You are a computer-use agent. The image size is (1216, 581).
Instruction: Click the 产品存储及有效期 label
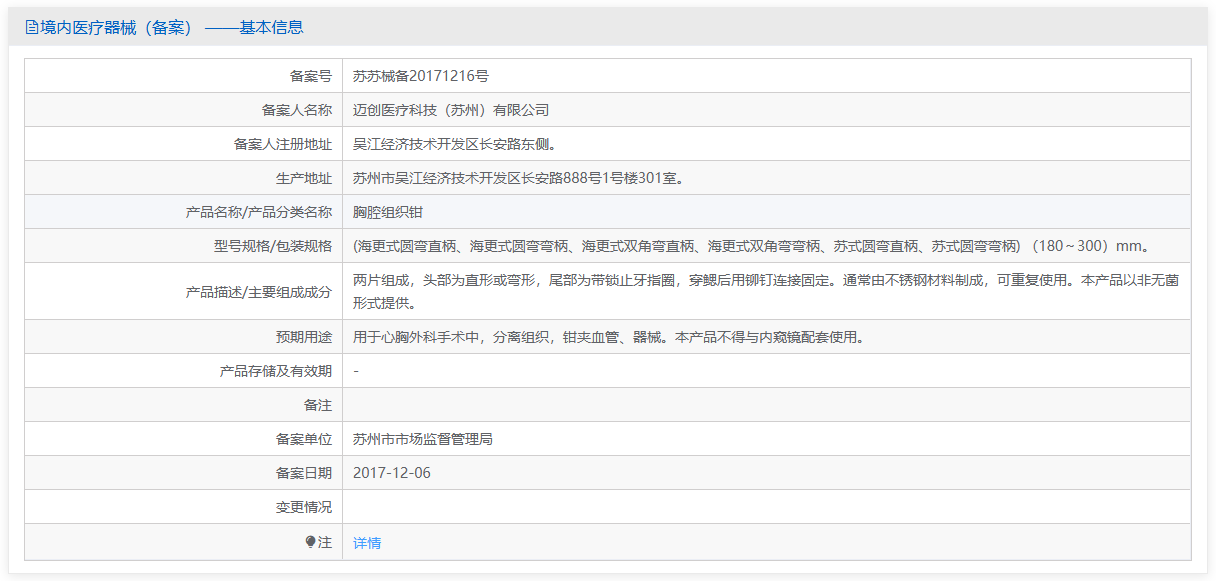tap(276, 371)
